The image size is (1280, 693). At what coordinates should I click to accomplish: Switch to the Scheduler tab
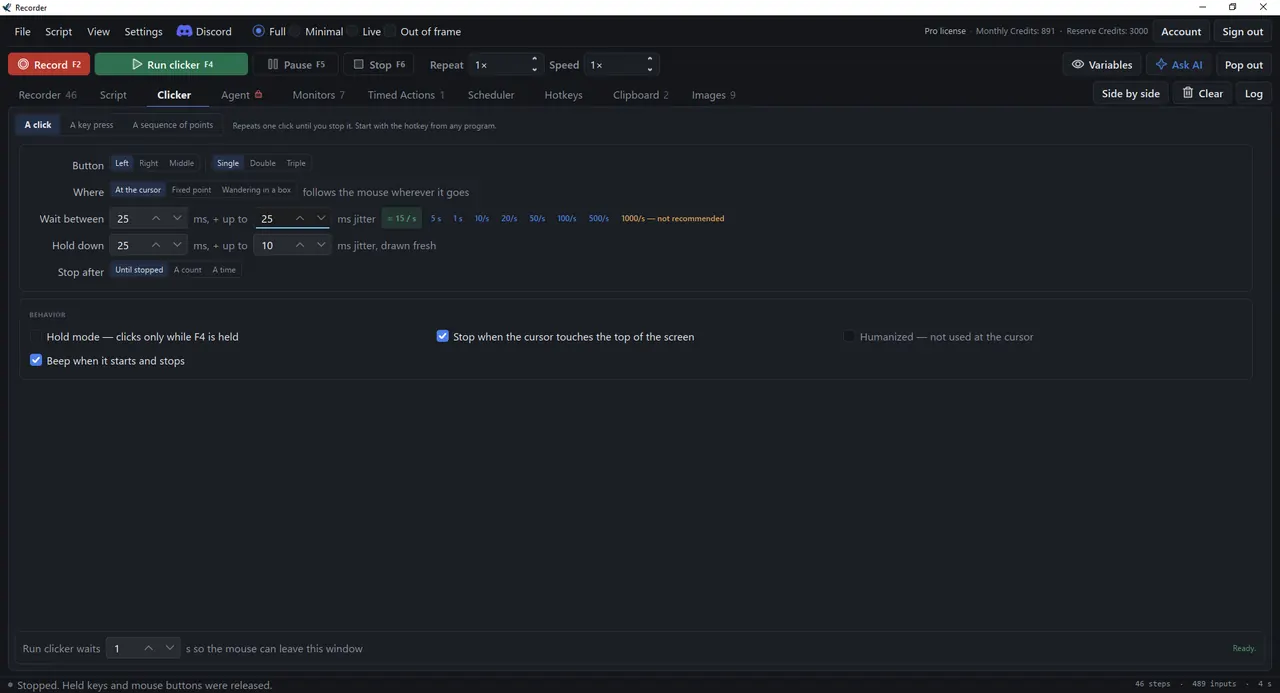pos(491,95)
